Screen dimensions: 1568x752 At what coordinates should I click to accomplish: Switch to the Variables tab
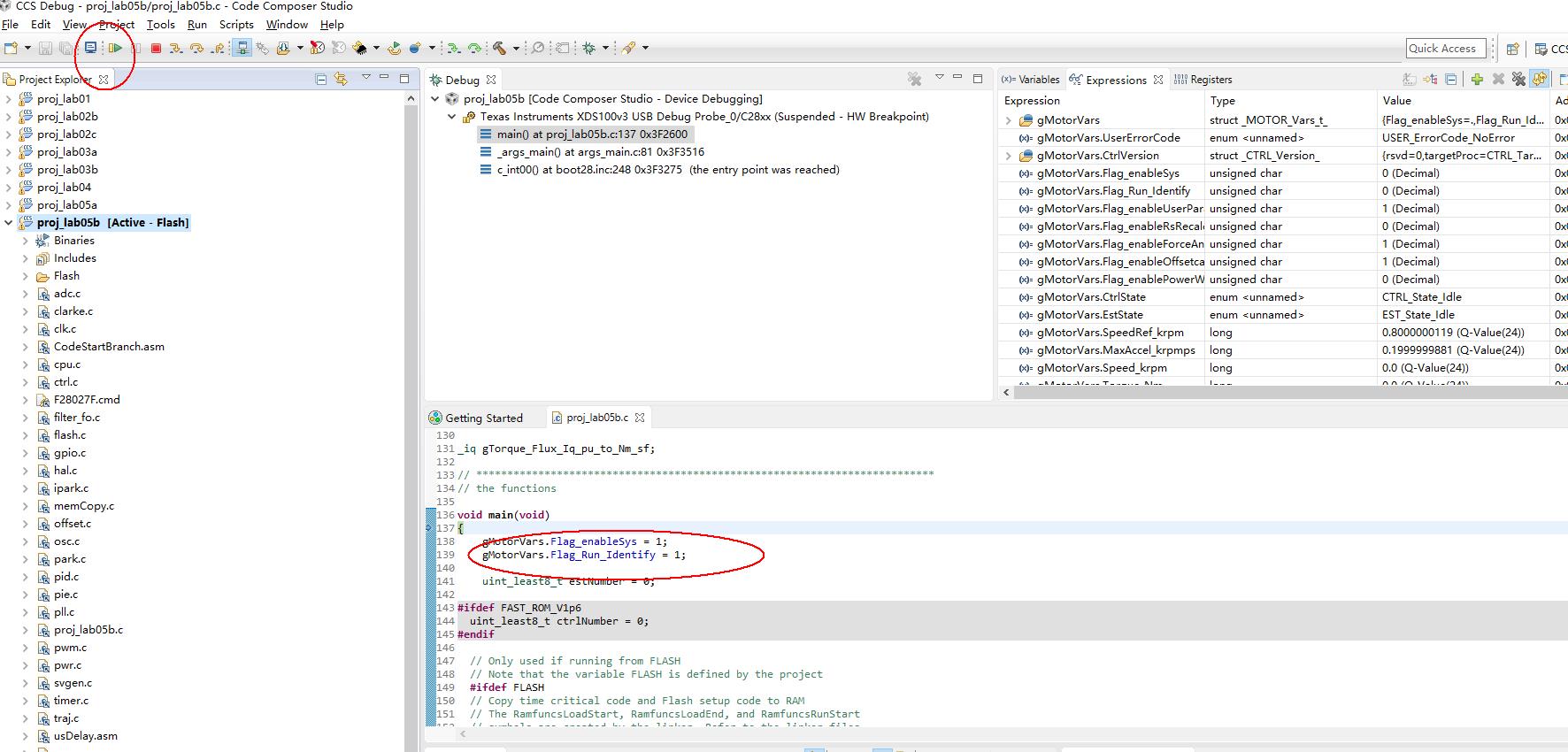coord(1031,80)
